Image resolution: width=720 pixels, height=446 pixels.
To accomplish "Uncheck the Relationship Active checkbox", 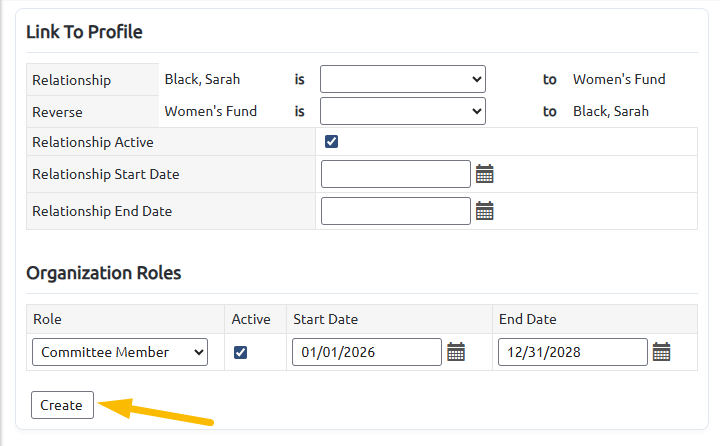I will click(x=332, y=141).
